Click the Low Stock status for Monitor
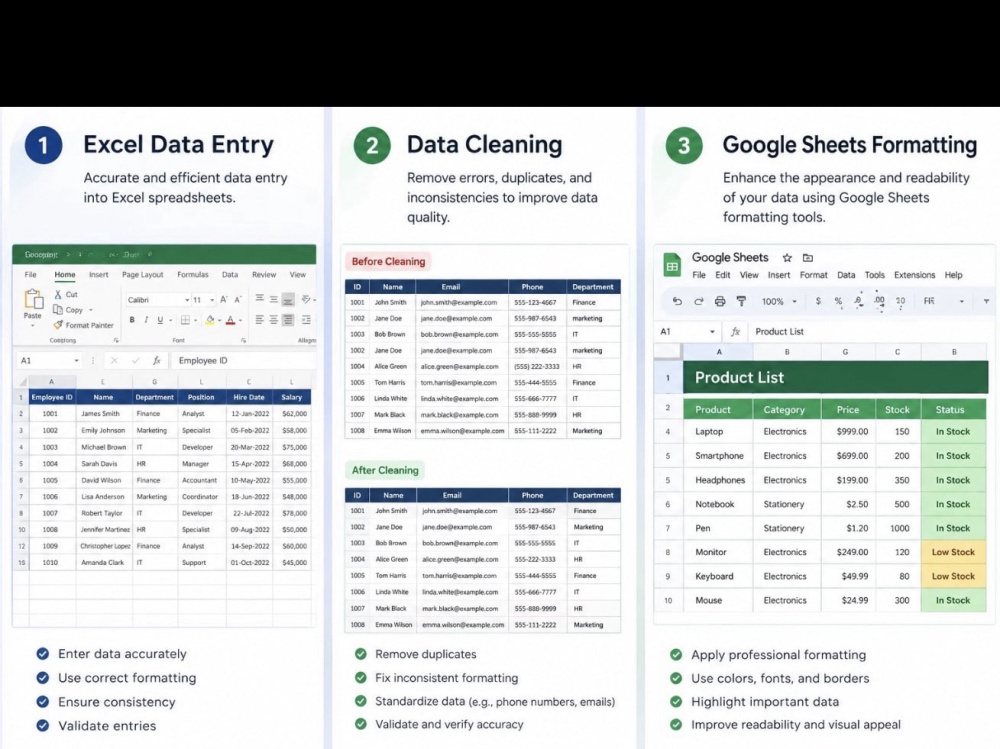Viewport: 1000px width, 749px height. [x=953, y=552]
